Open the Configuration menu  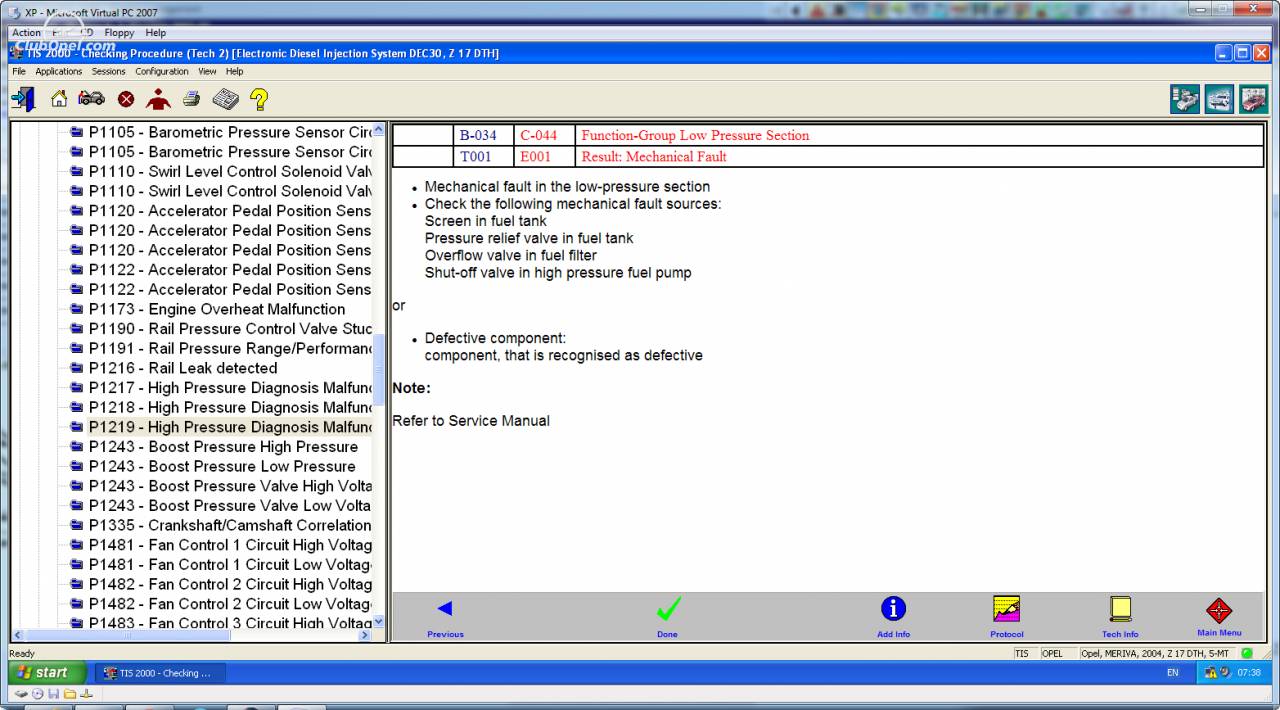tap(162, 72)
